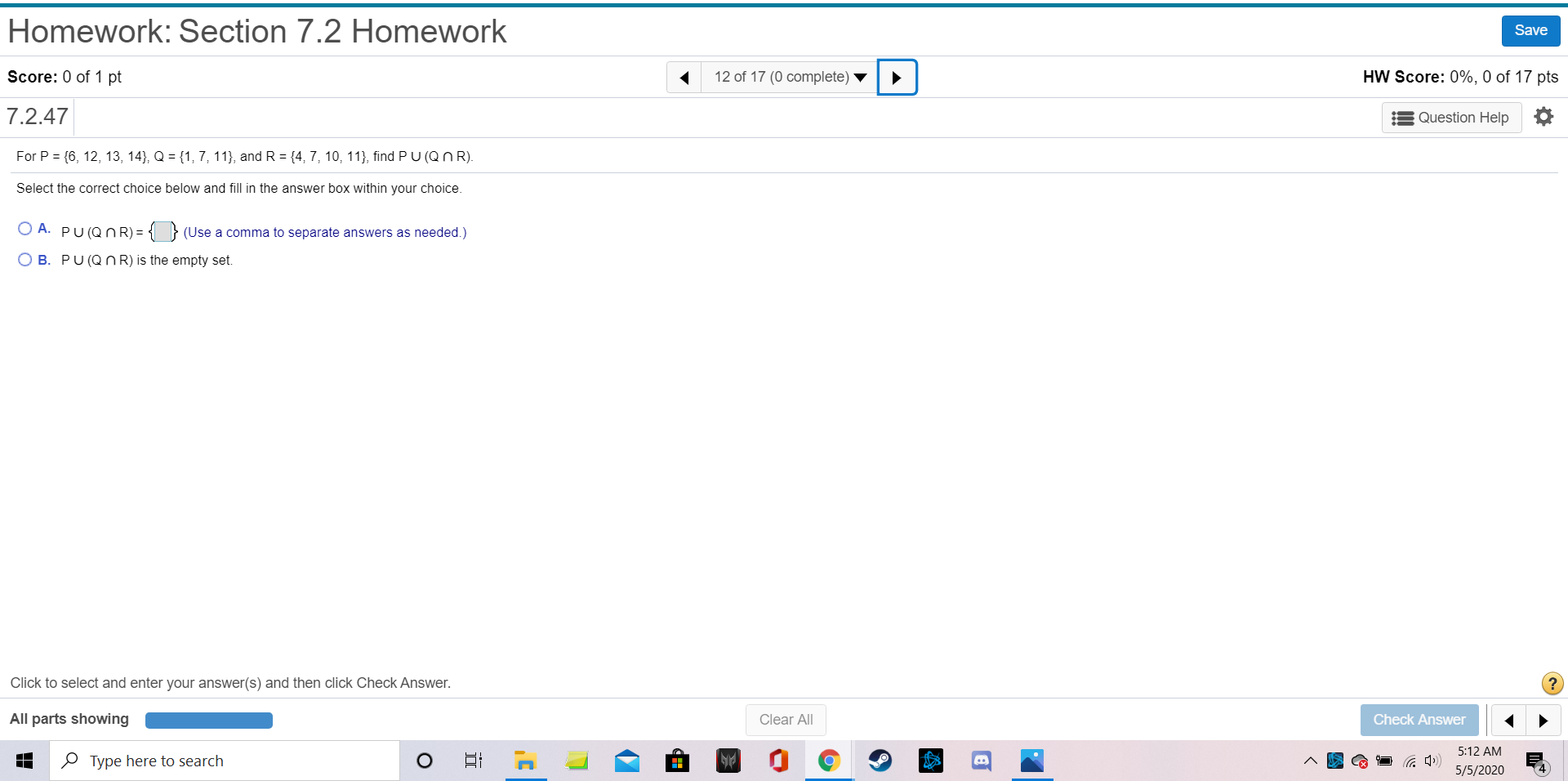1568x781 pixels.
Task: Click 'Click to select and enter your answer(s)' text
Action: (x=230, y=683)
